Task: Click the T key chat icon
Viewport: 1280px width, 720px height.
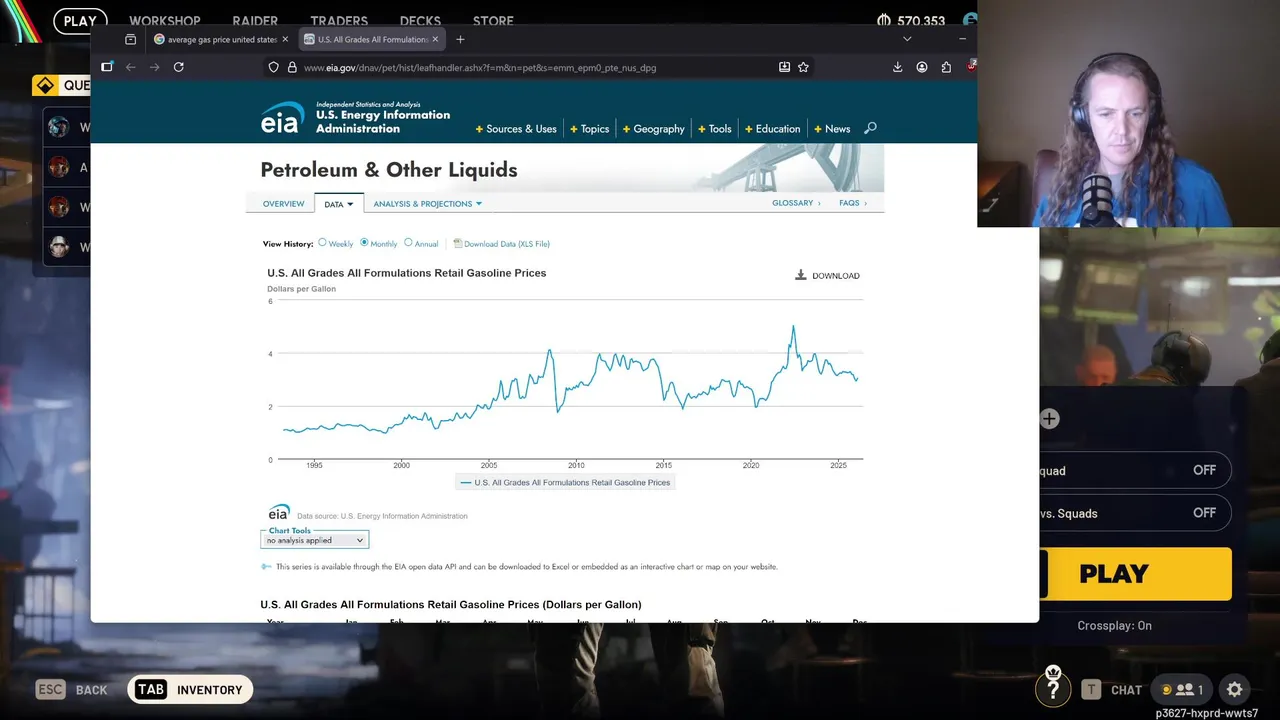Action: pyautogui.click(x=1091, y=689)
